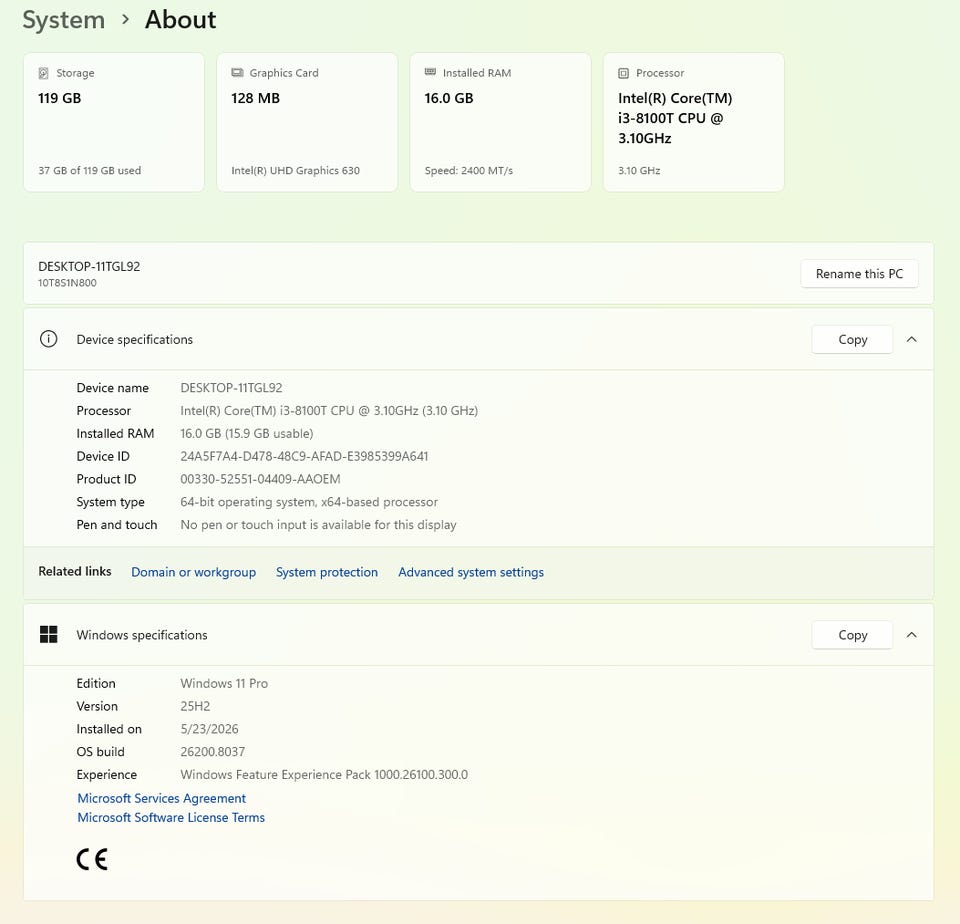Viewport: 960px width, 924px height.
Task: Click the Device ID label
Action: 103,456
